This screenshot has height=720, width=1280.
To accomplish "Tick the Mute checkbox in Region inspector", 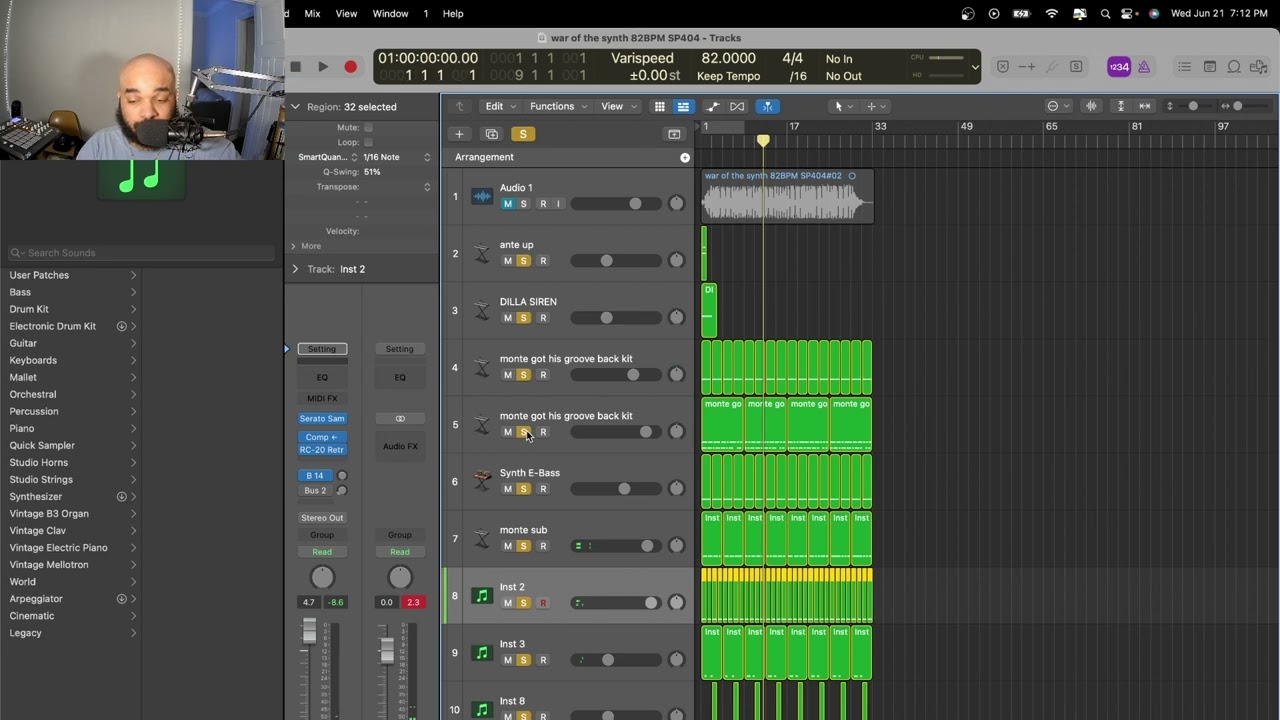I will point(368,128).
